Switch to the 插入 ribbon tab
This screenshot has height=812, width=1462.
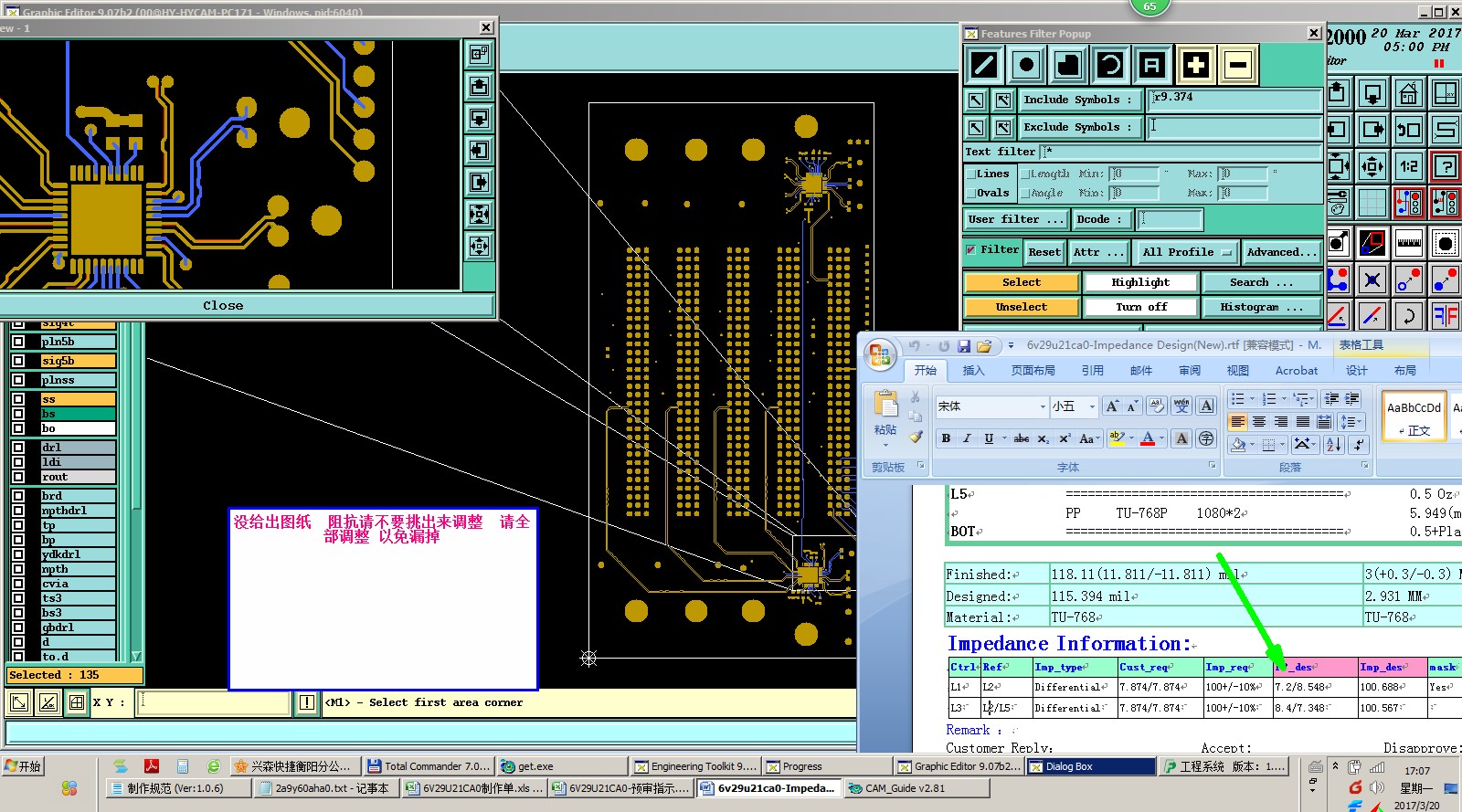[x=973, y=370]
